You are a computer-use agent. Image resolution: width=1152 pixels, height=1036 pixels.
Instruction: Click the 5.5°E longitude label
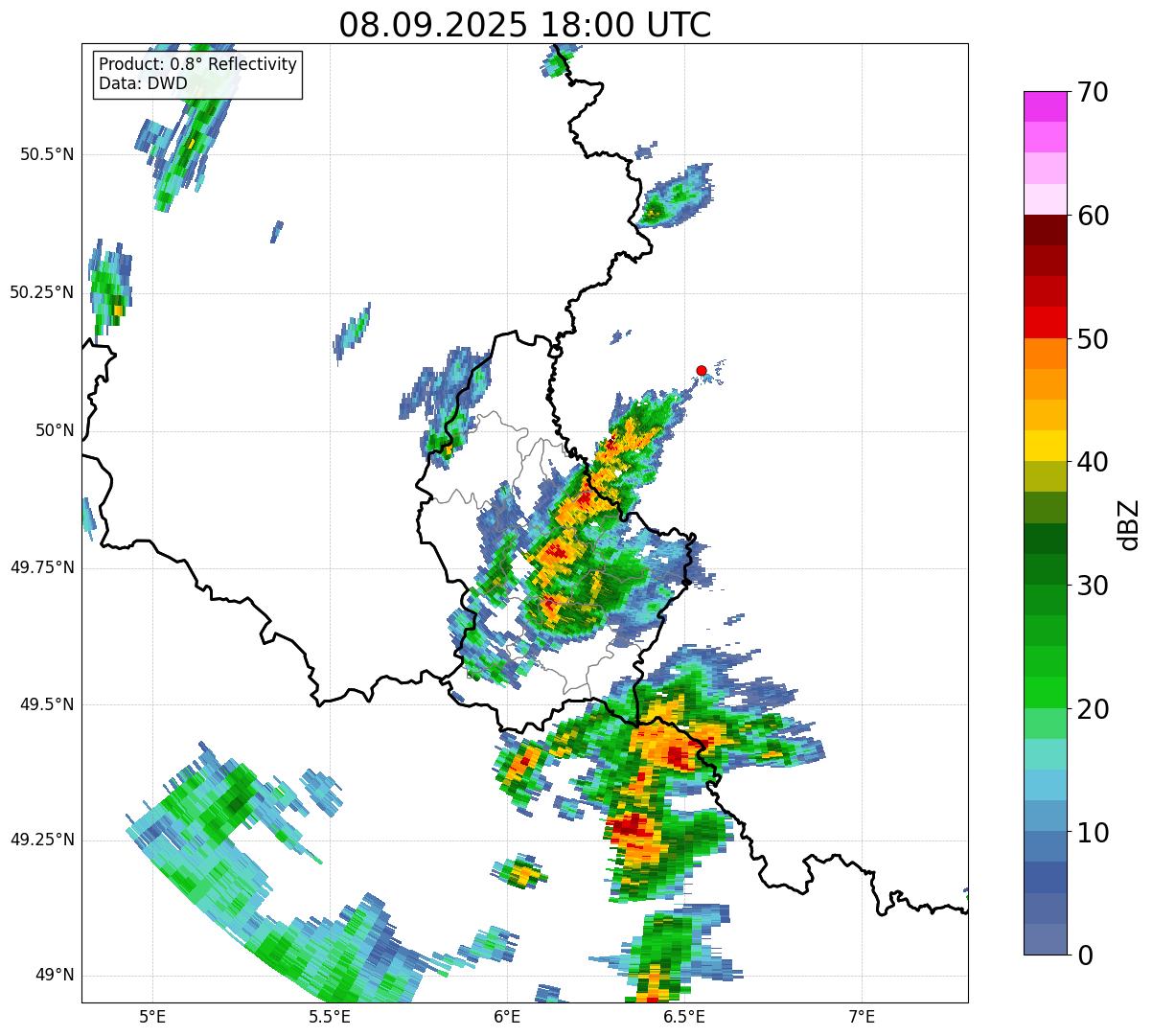(330, 1016)
